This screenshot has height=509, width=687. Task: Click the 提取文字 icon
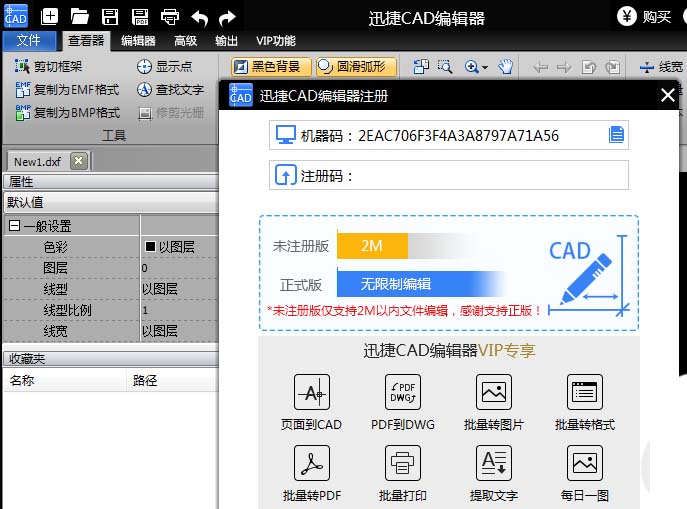click(494, 463)
